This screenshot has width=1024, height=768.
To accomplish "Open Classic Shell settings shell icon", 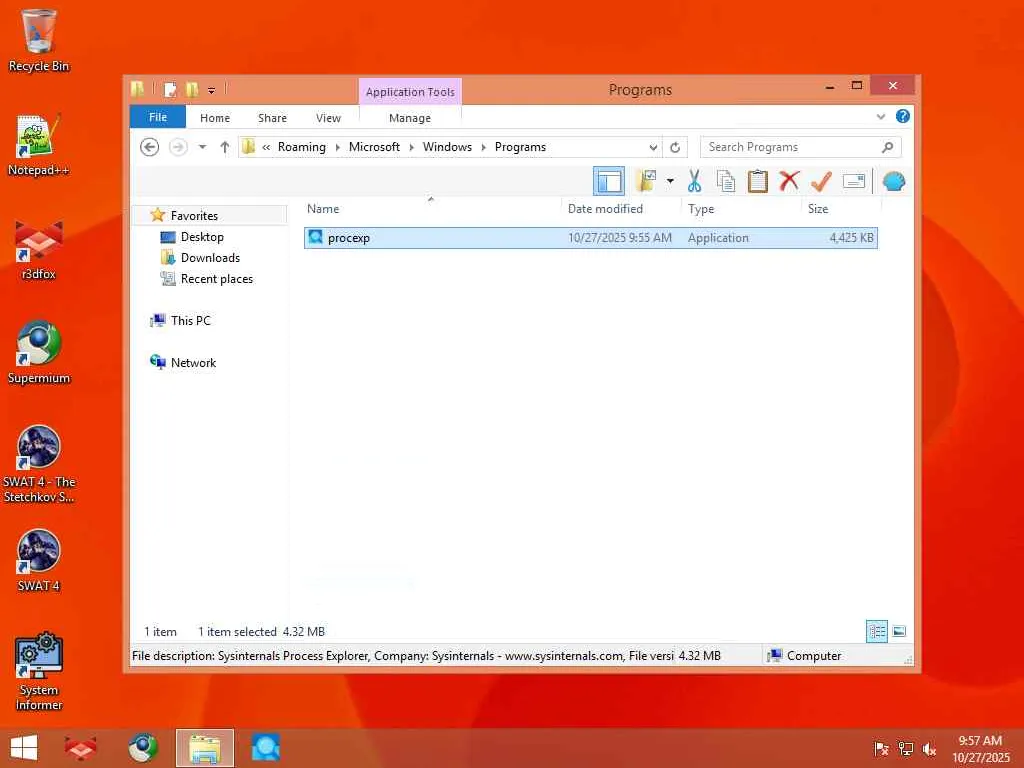I will [893, 181].
